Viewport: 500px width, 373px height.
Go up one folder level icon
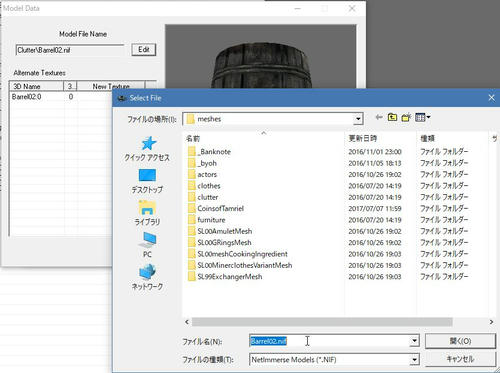point(392,117)
